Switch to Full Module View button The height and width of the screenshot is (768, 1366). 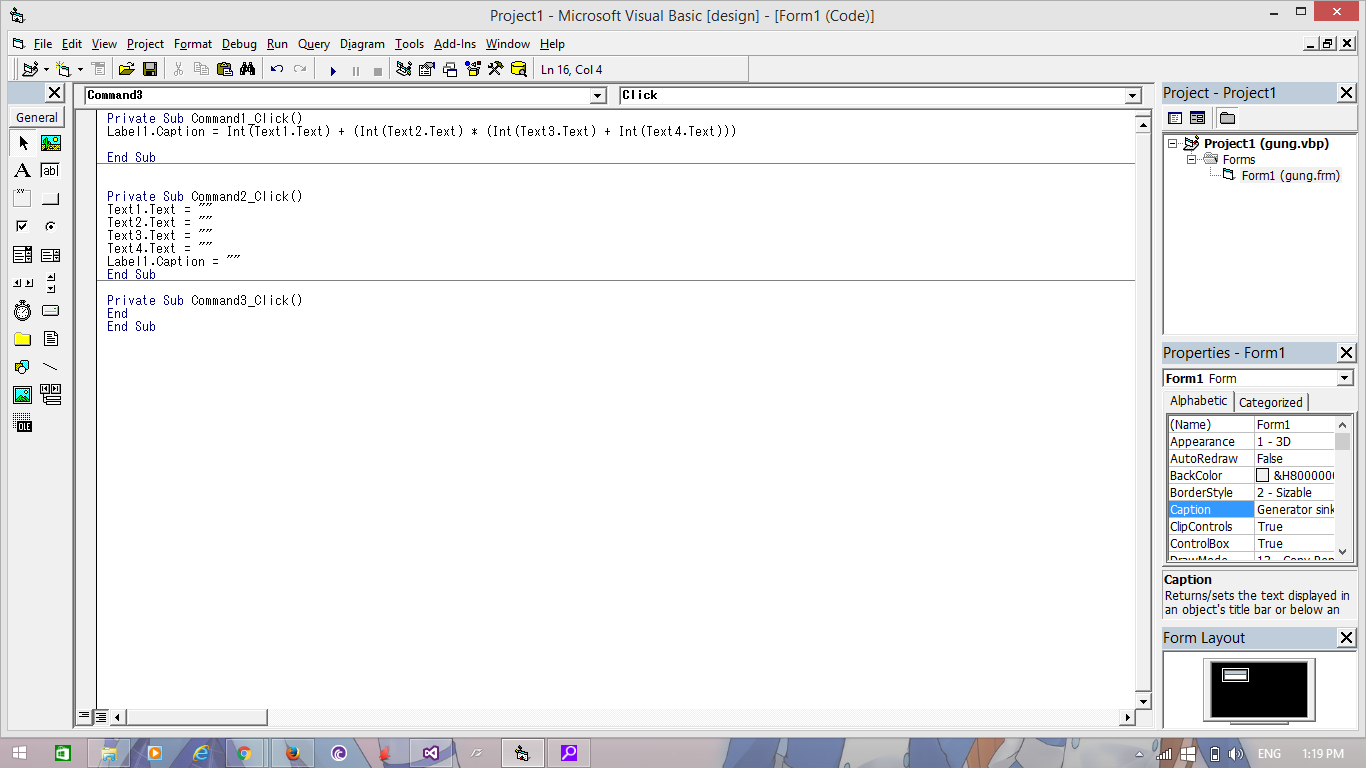101,716
